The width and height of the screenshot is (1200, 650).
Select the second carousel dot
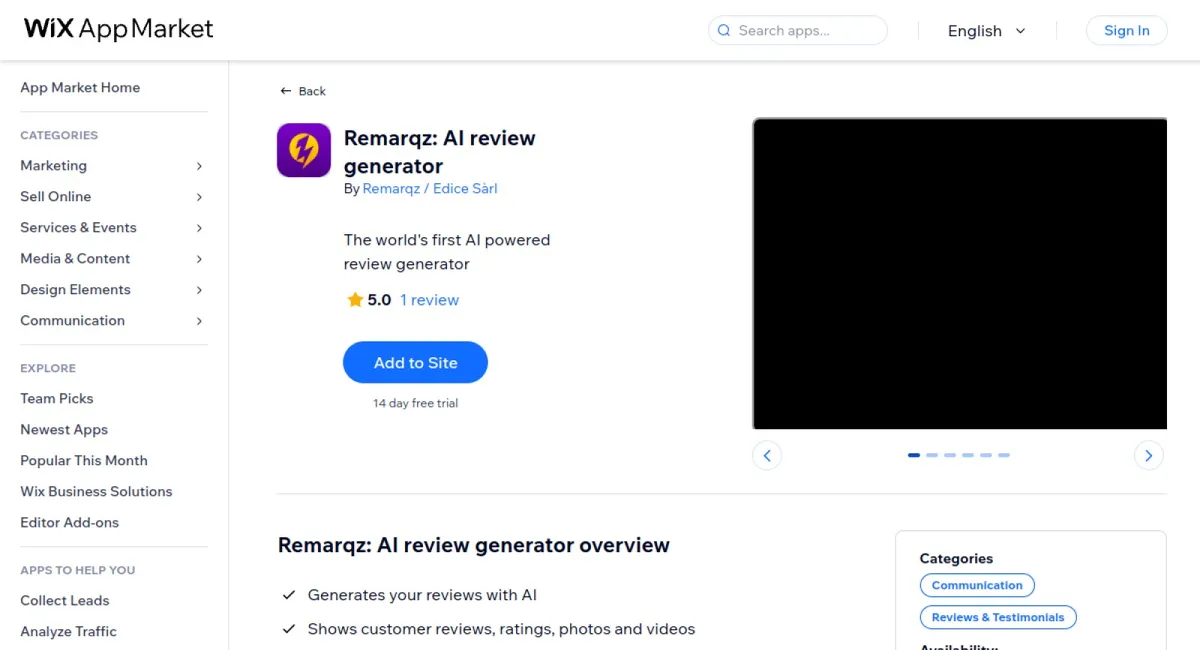pos(932,455)
